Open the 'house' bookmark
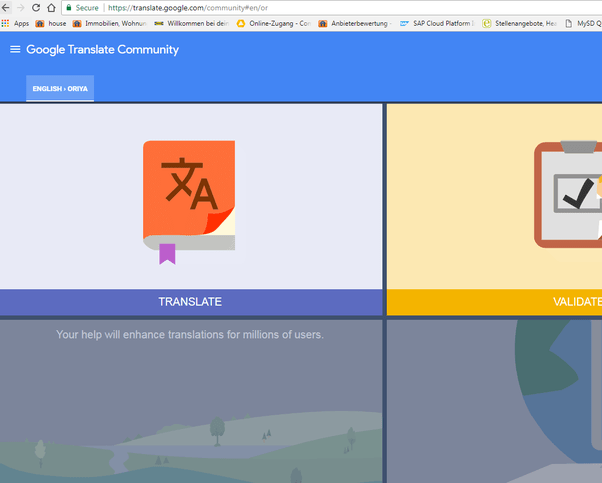 pyautogui.click(x=51, y=23)
